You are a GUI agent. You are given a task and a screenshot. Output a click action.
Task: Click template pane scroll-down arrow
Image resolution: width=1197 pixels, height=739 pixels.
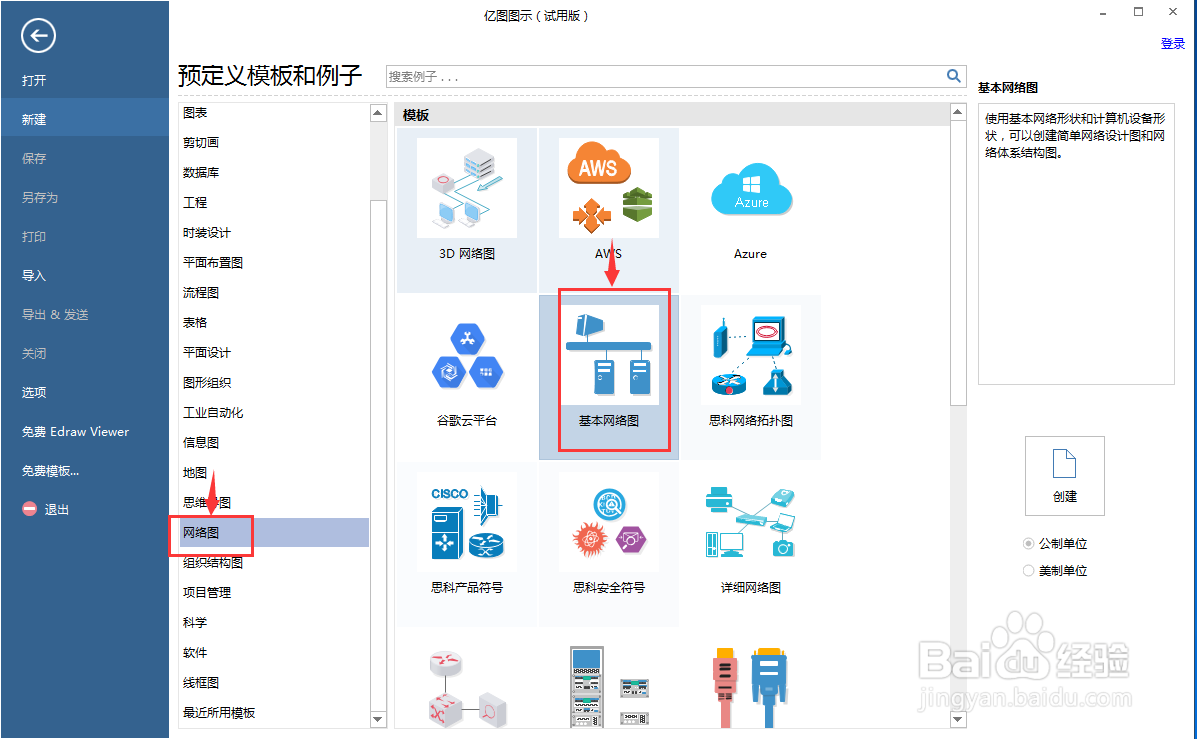tap(958, 718)
